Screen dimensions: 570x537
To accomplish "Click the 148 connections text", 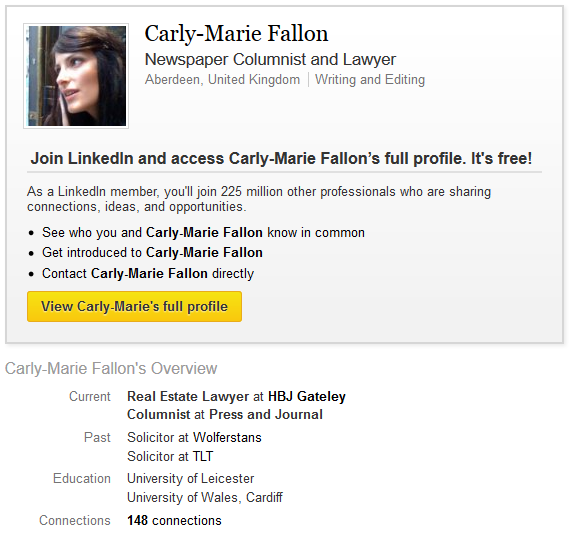I will tap(174, 521).
